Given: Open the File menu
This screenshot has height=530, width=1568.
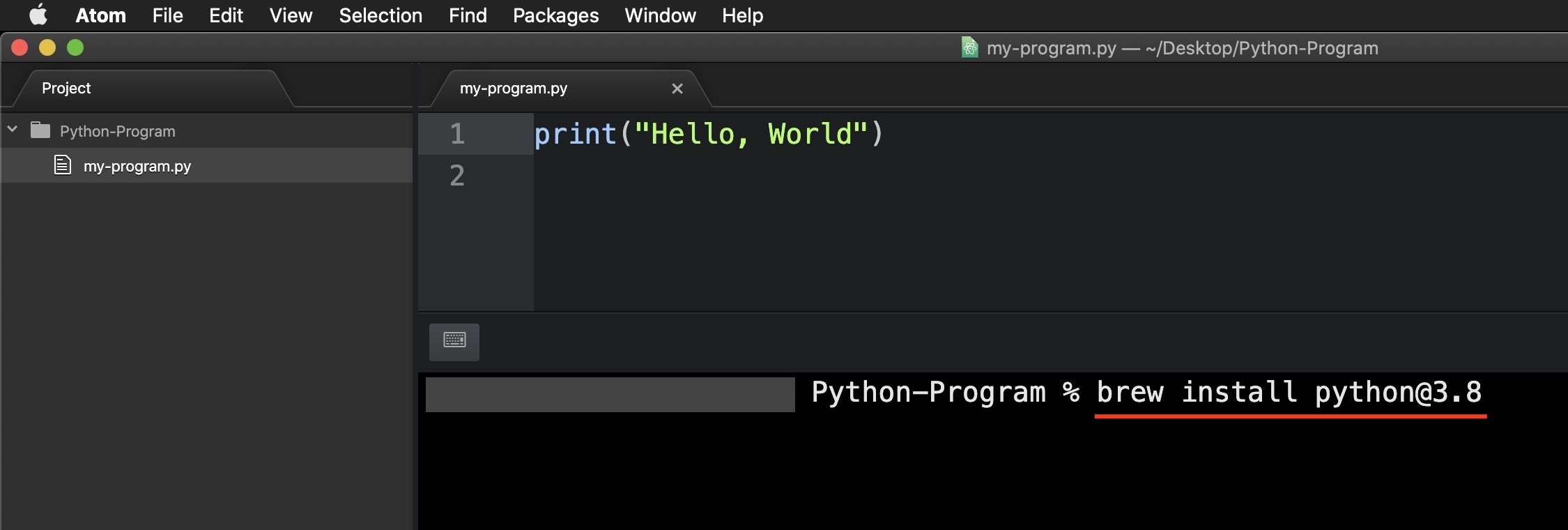Looking at the screenshot, I should (167, 15).
